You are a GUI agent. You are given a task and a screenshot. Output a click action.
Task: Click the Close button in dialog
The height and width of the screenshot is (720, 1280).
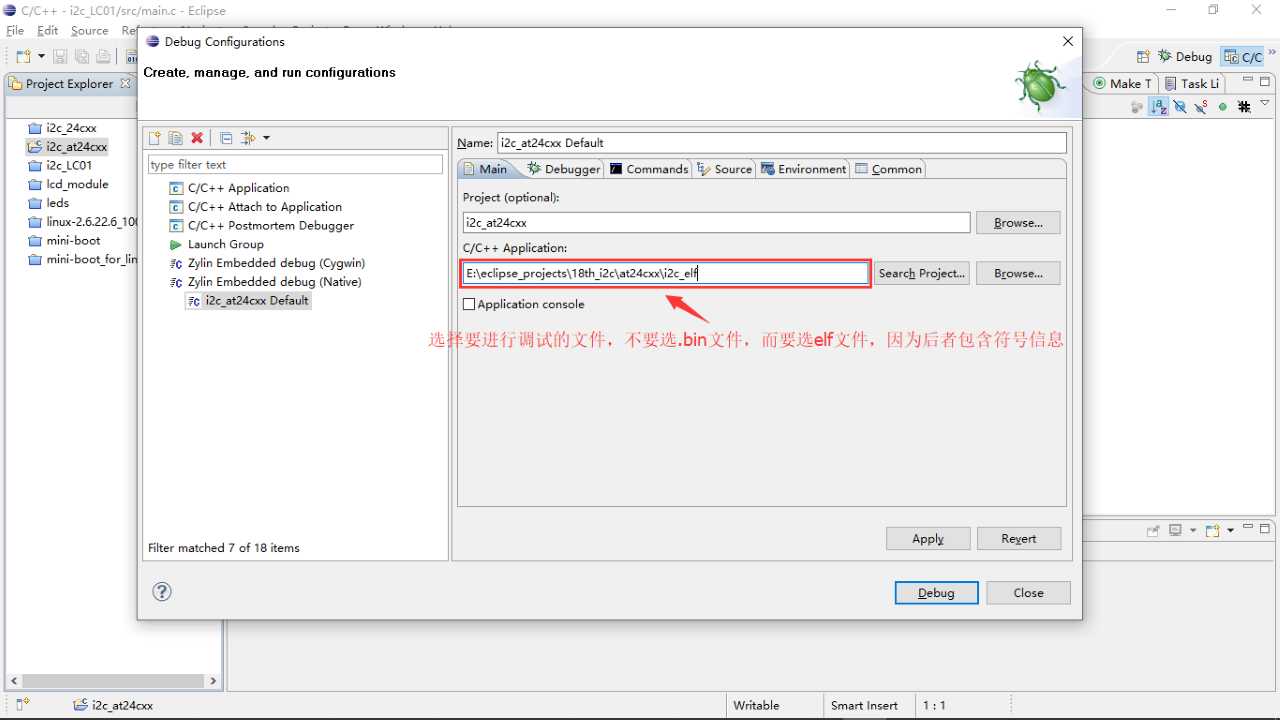point(1028,592)
